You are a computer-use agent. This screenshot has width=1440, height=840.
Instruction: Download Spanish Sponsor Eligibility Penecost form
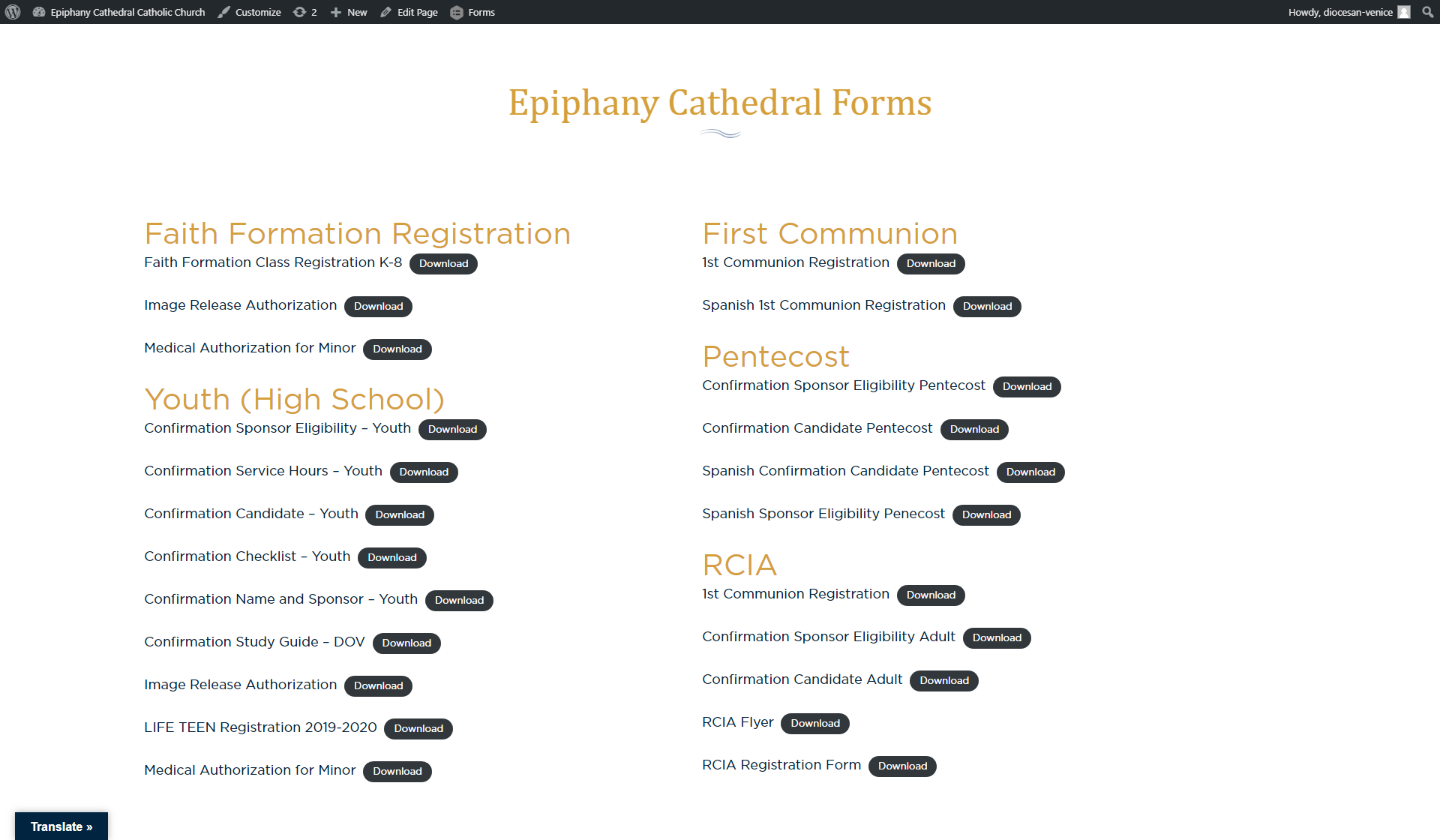(986, 514)
